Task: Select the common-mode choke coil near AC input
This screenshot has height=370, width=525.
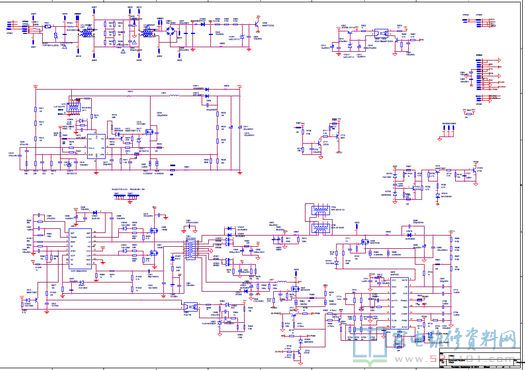Action: click(x=86, y=33)
